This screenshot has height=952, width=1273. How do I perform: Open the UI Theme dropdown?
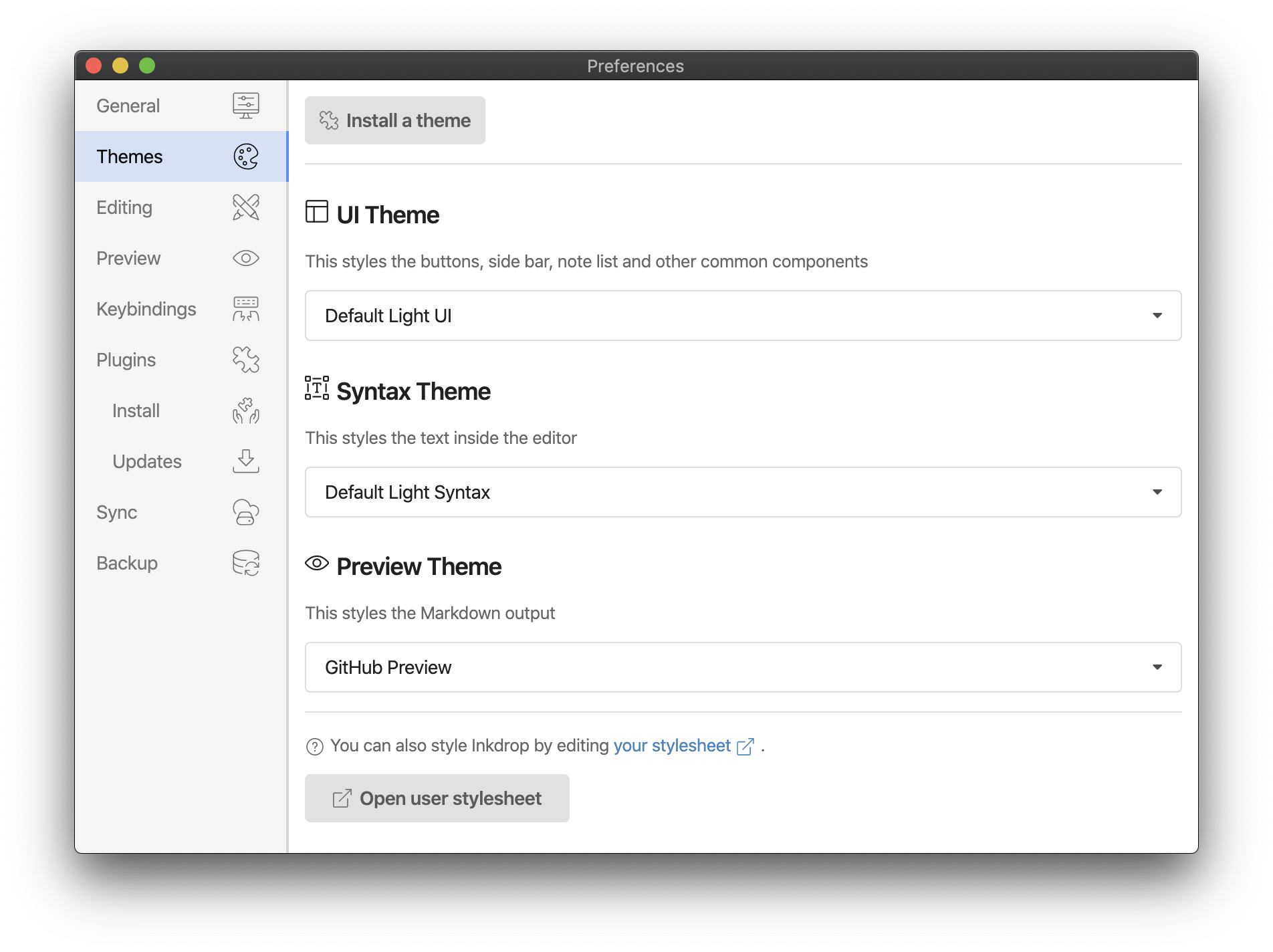[x=743, y=316]
